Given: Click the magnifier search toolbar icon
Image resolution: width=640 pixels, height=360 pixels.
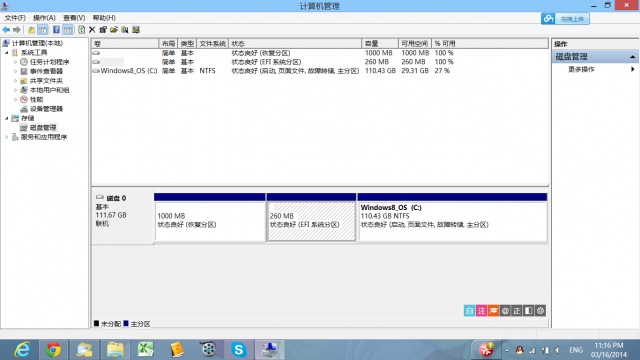Looking at the screenshot, I should pos(125,30).
